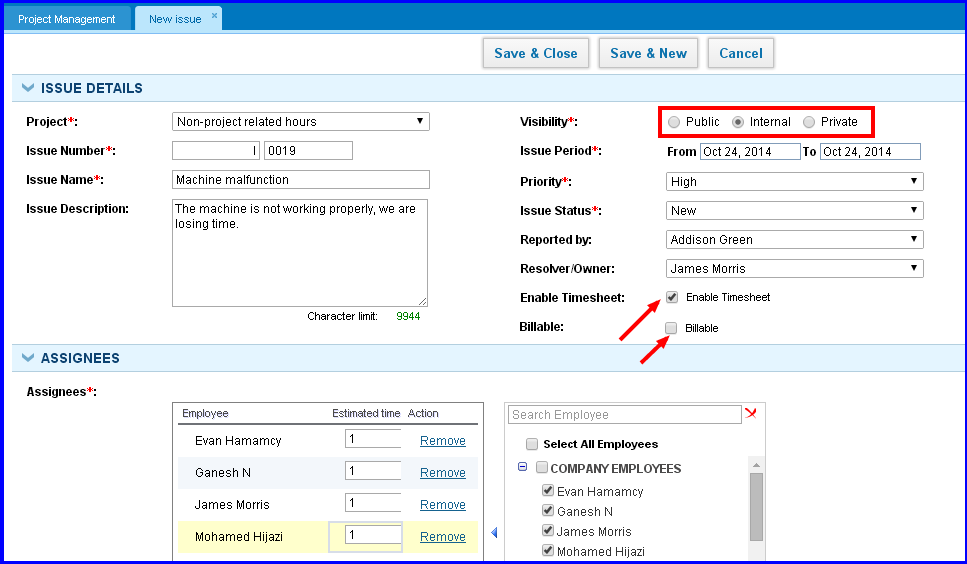Image resolution: width=967 pixels, height=564 pixels.
Task: Click the Estimated time column header
Action: (366, 413)
